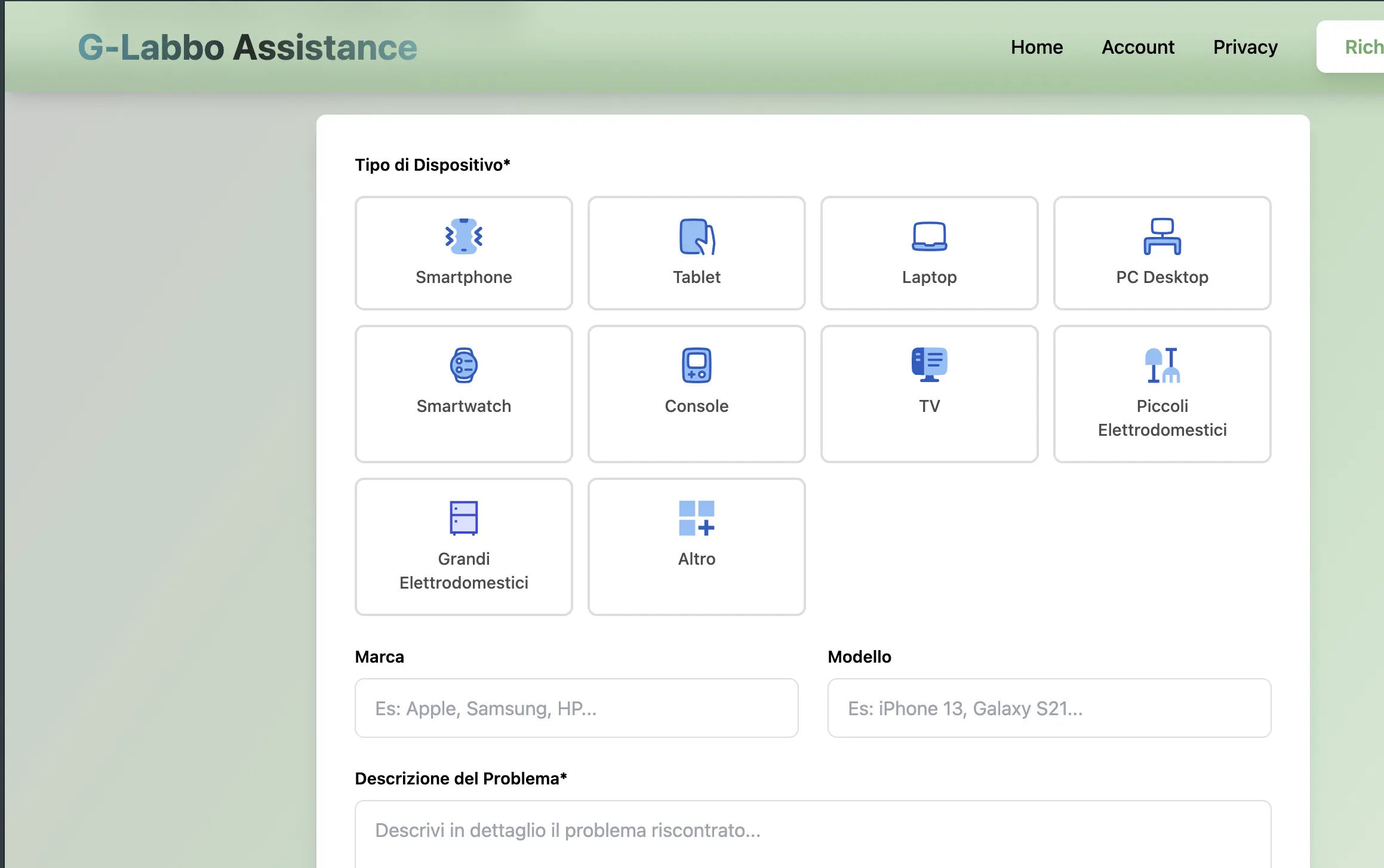The width and height of the screenshot is (1384, 868).
Task: Pick the TV device icon
Action: pyautogui.click(x=929, y=364)
